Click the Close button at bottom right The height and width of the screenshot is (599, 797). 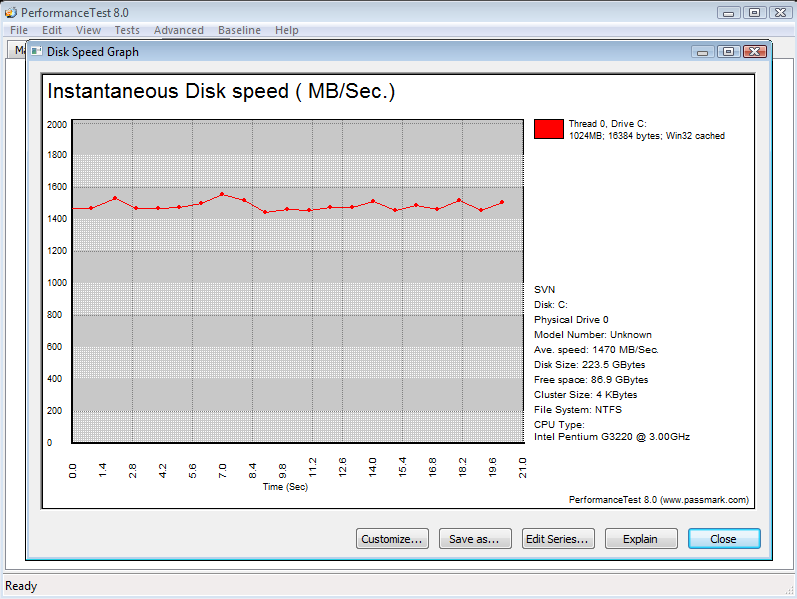coord(723,539)
